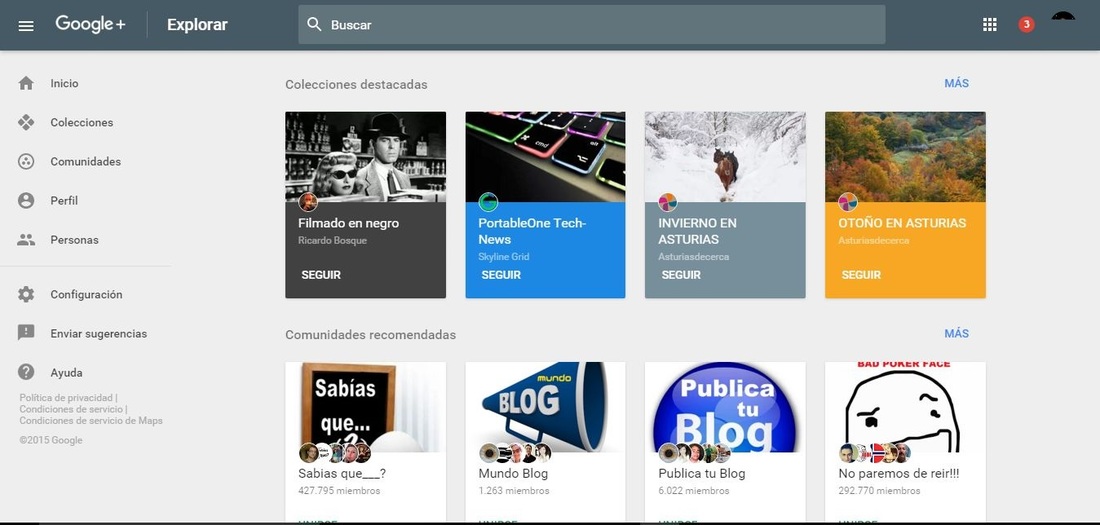Viewport: 1100px width, 525px height.
Task: Click author name Ricardo Bosque
Action: 332,241
